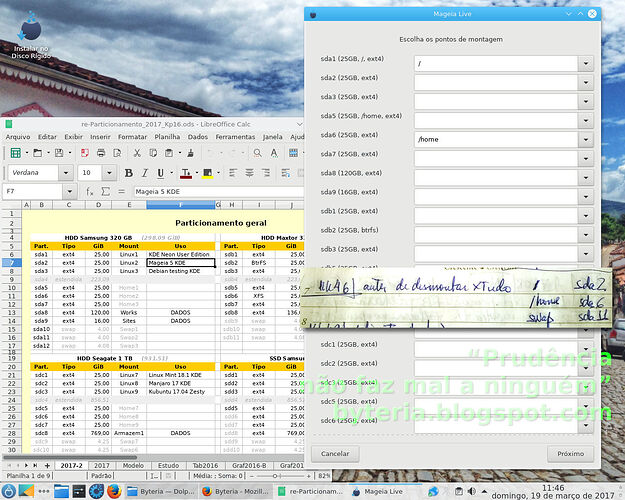Open mount point dropdown for sda6
The image size is (625, 500).
pyautogui.click(x=586, y=140)
